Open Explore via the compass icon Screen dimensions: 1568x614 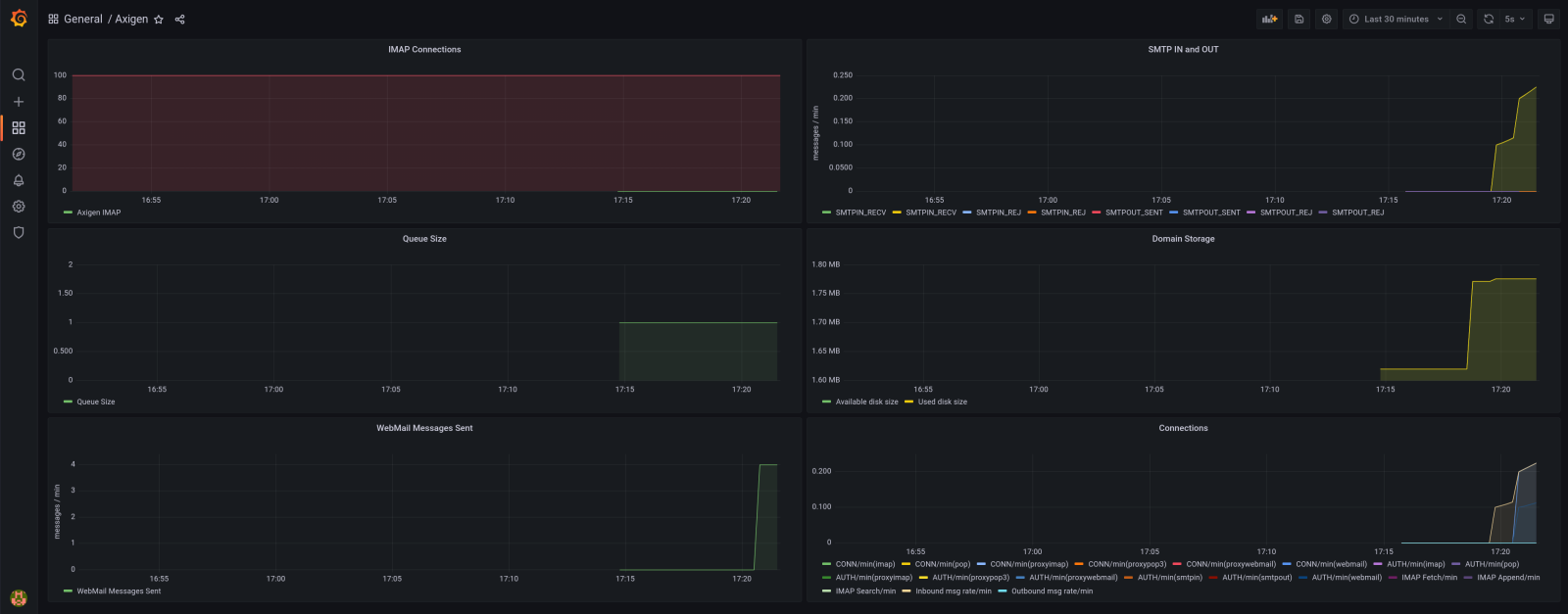tap(19, 155)
